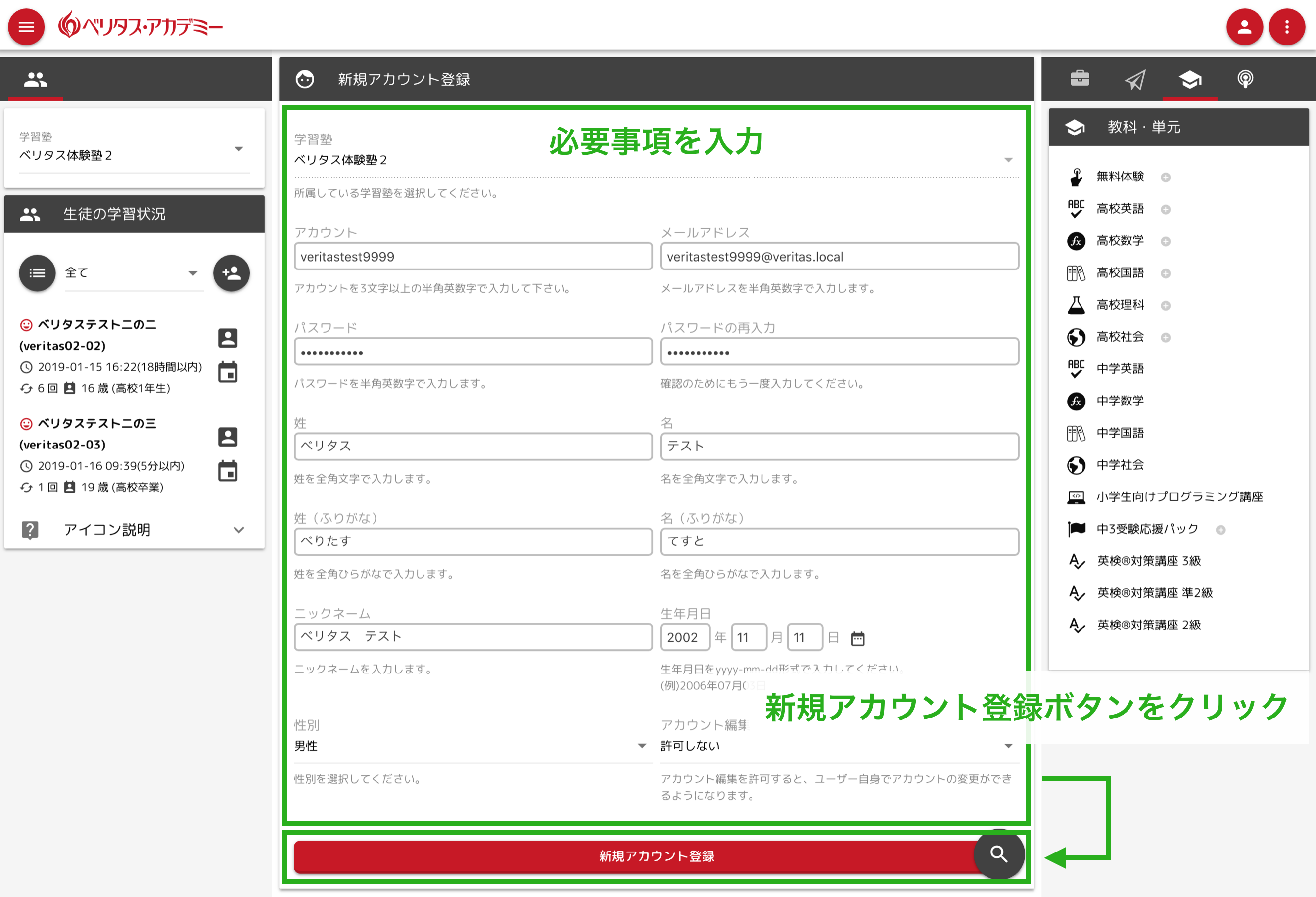
Task: Expand the plus next to 高校英語
Action: pyautogui.click(x=1166, y=209)
